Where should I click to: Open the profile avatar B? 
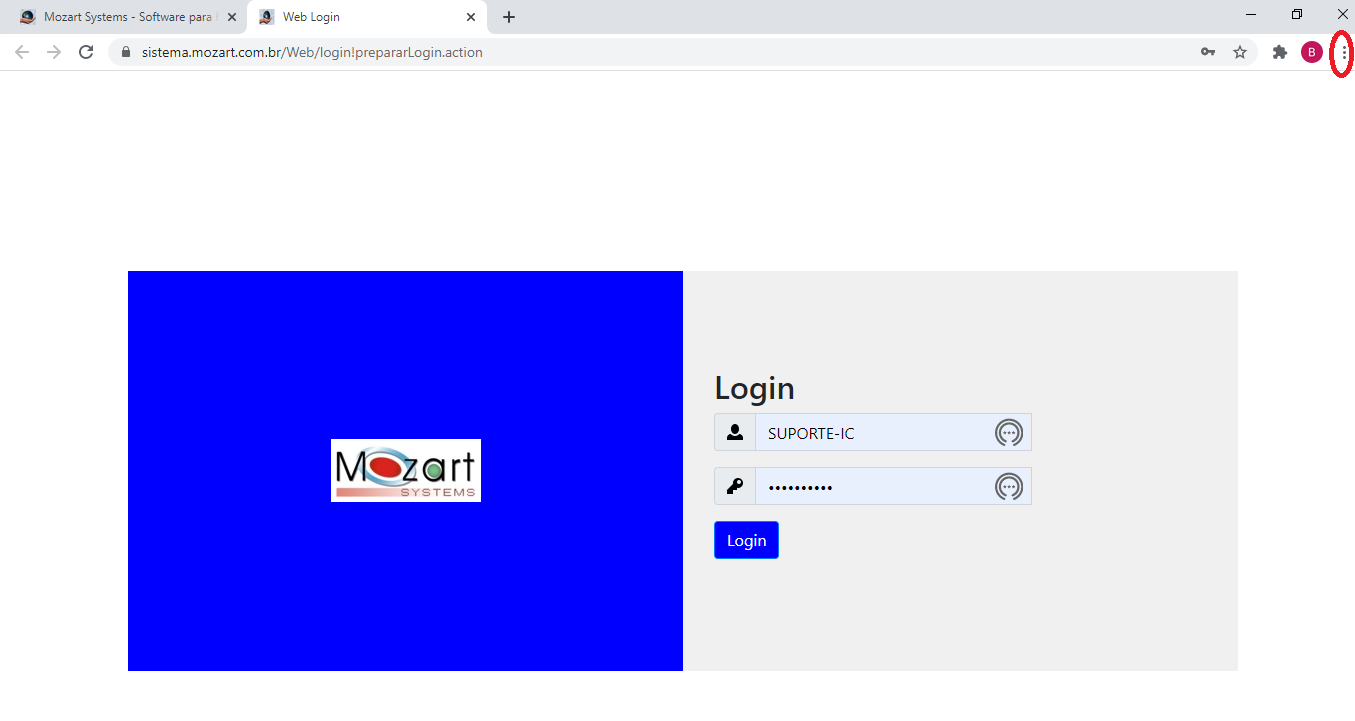tap(1312, 52)
